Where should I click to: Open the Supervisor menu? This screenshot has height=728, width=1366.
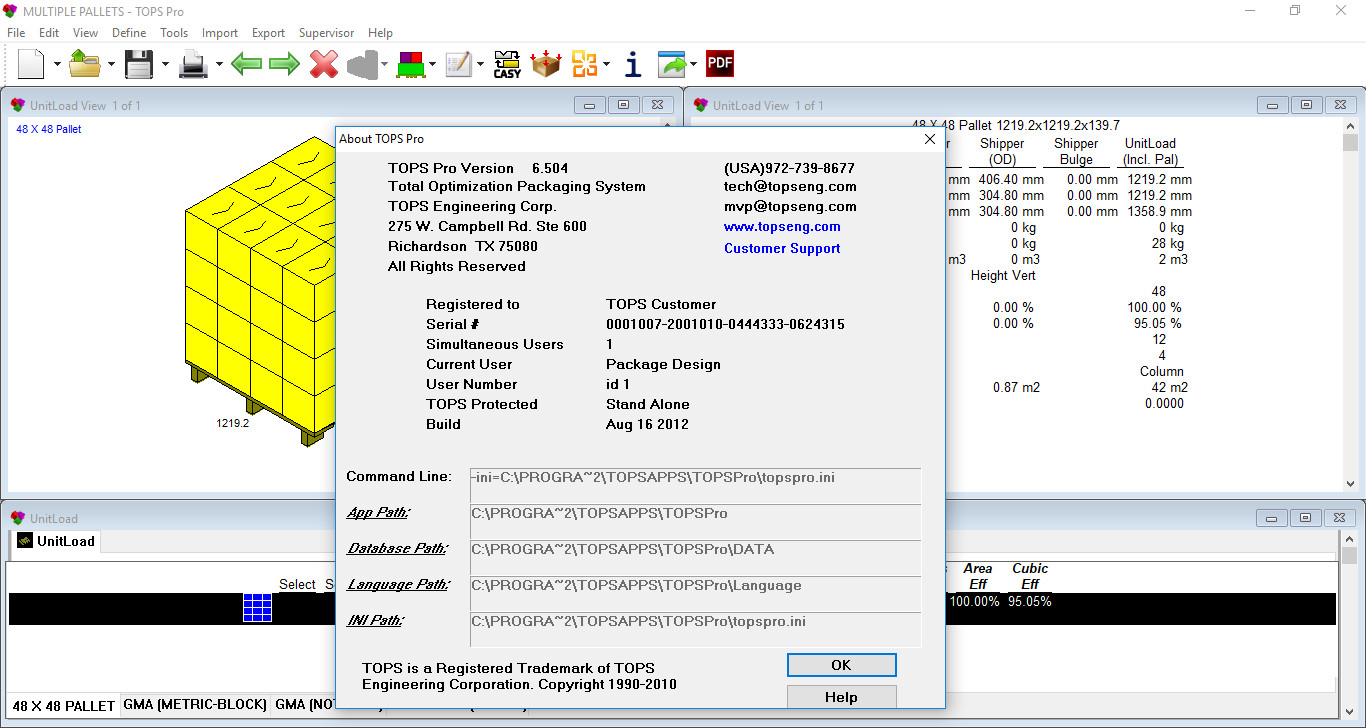(x=326, y=33)
